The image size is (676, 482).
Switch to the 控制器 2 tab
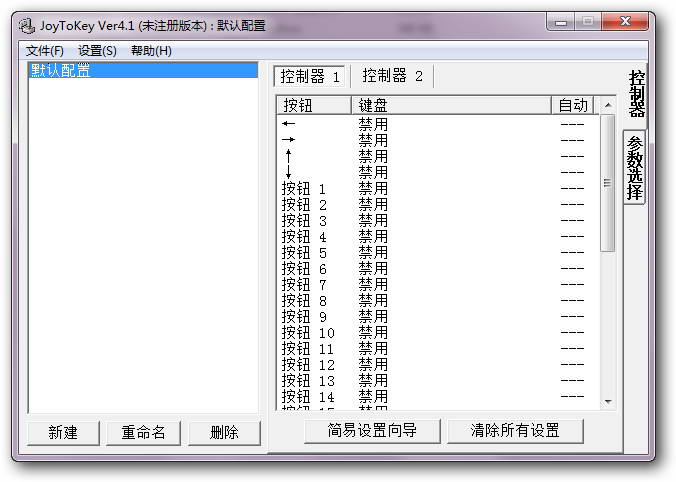point(392,76)
